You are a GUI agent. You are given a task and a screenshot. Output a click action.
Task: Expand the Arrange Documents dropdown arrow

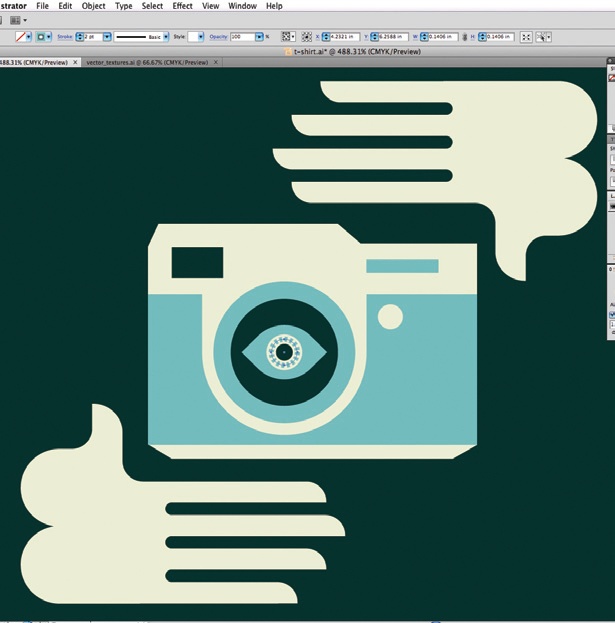tap(25, 20)
